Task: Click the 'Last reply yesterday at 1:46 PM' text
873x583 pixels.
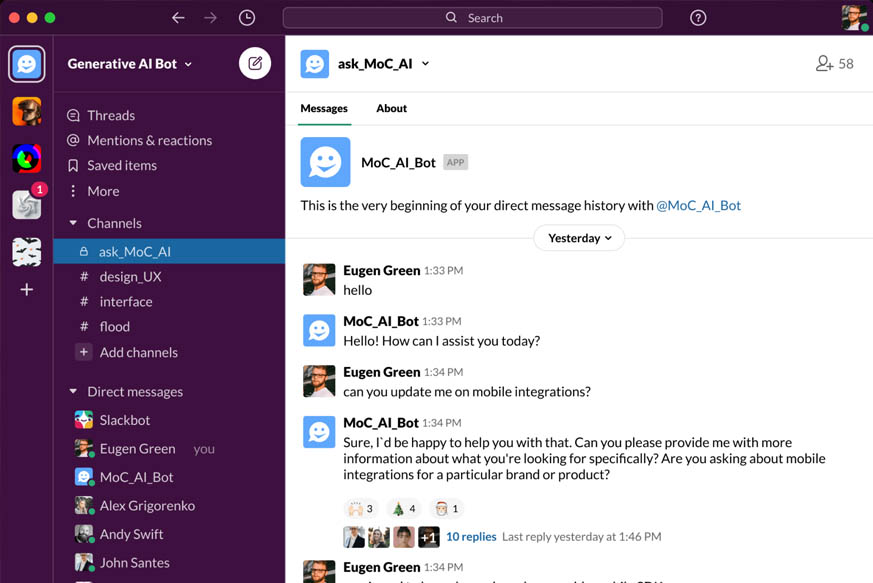Action: point(582,537)
